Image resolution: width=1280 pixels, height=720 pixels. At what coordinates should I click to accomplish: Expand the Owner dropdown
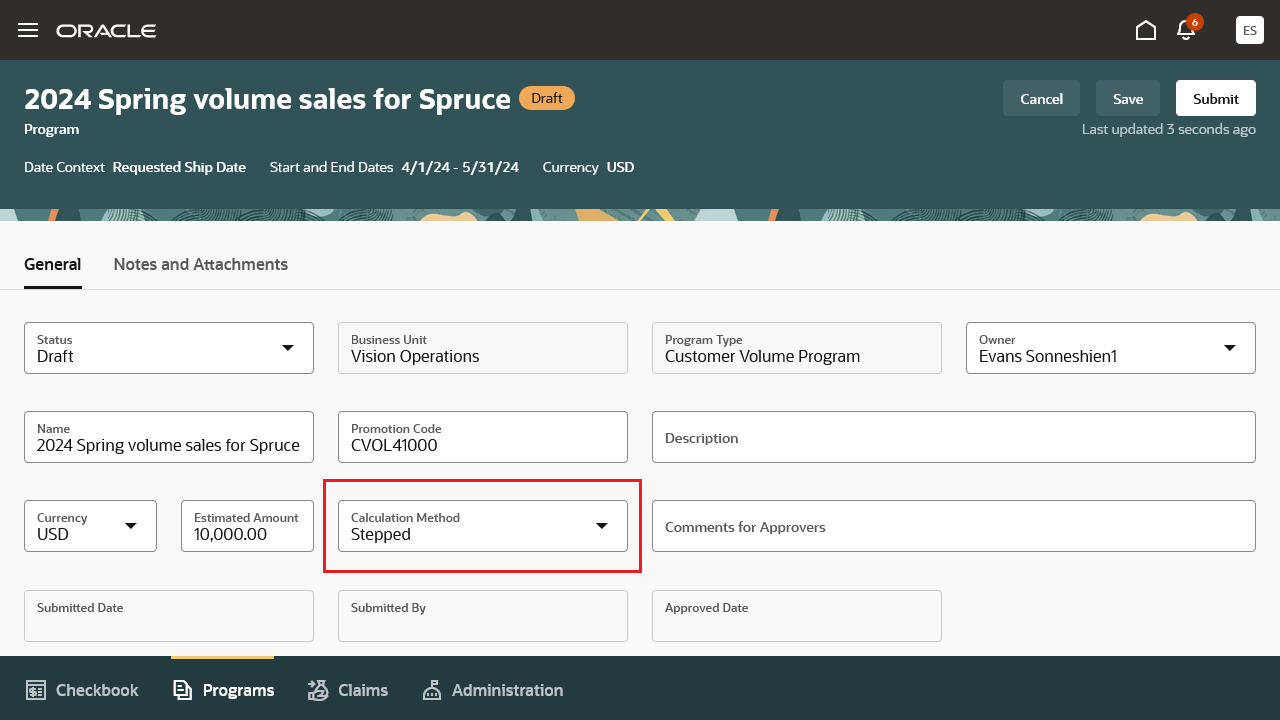[1230, 348]
